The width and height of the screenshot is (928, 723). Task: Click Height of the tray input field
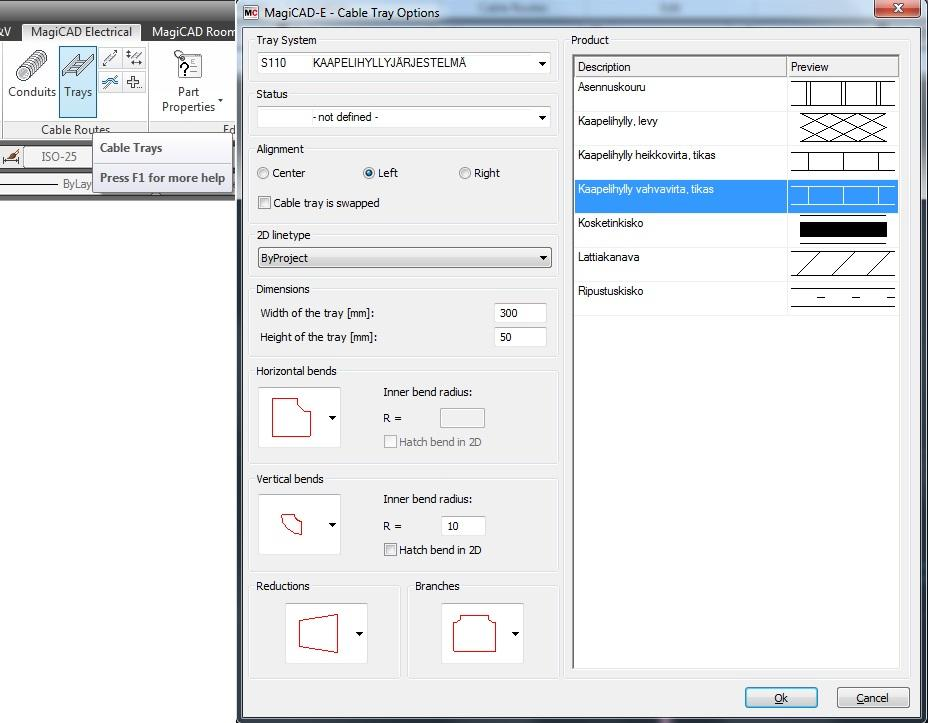click(520, 337)
